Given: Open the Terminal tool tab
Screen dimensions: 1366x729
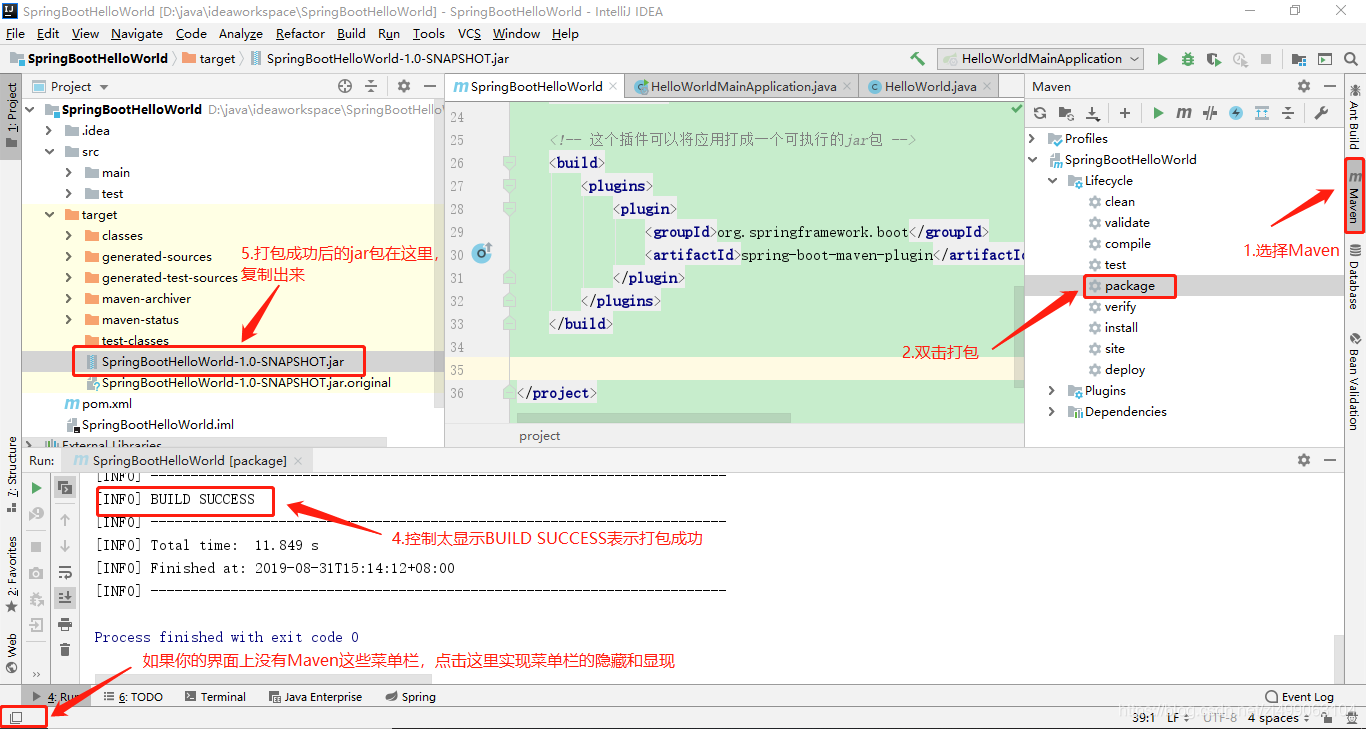Looking at the screenshot, I should point(214,697).
